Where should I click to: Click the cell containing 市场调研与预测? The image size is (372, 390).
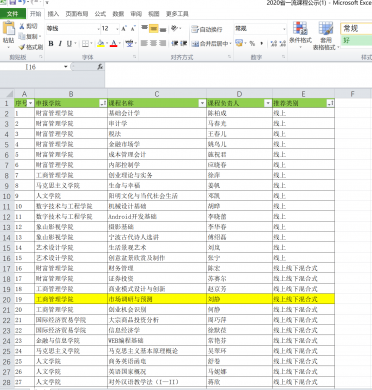click(x=157, y=299)
